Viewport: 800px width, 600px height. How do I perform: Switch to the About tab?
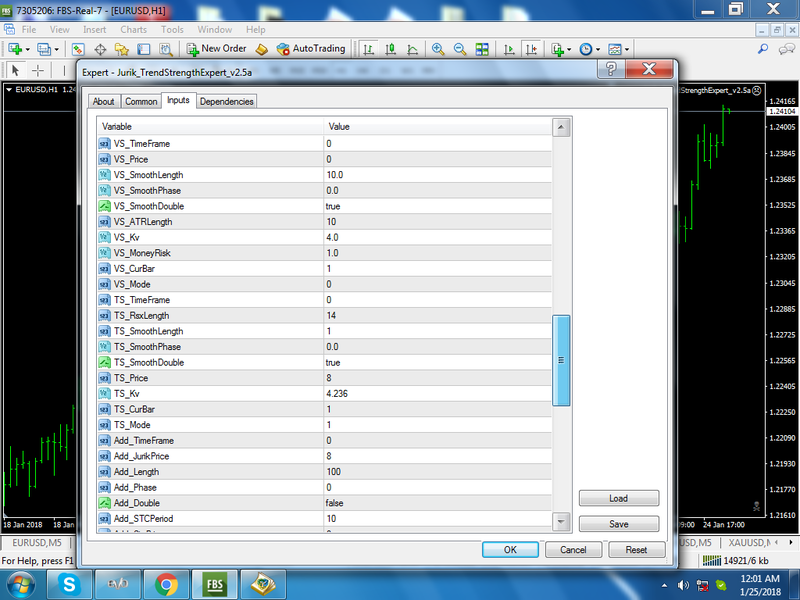click(x=104, y=102)
